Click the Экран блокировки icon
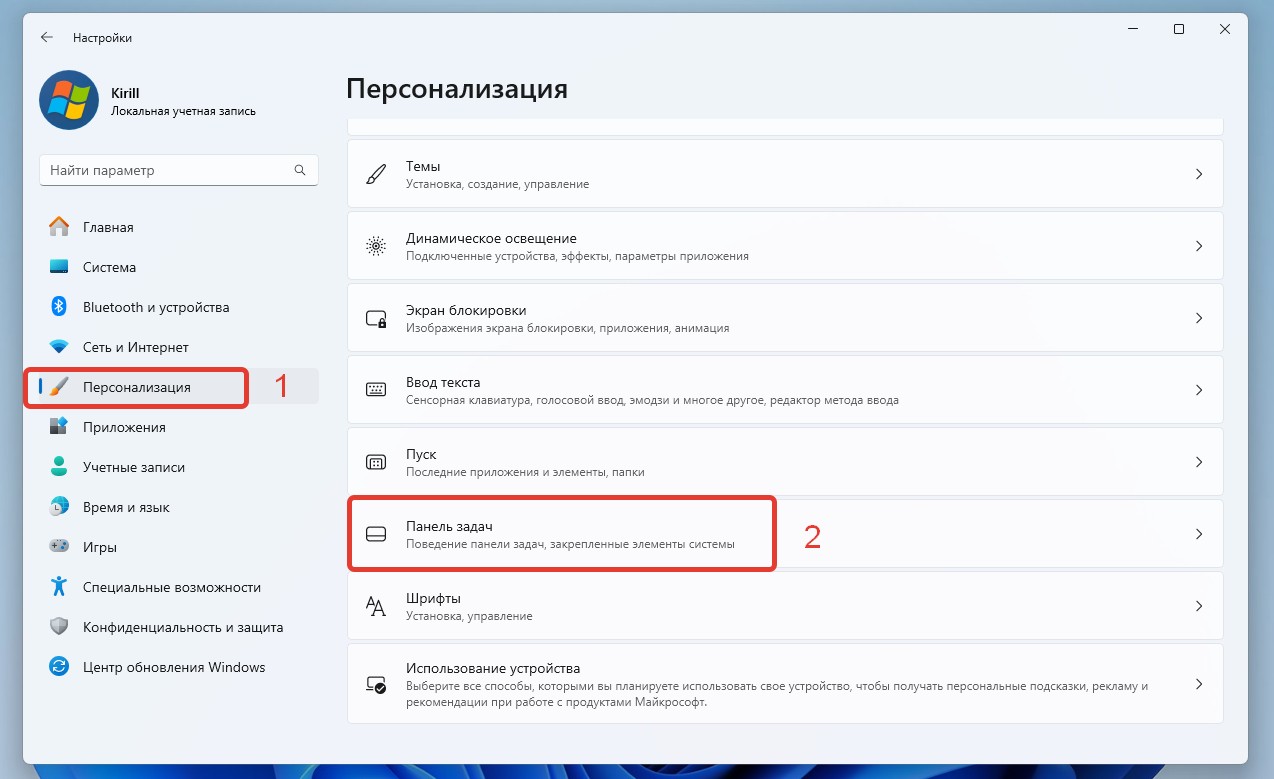The height and width of the screenshot is (779, 1274). pyautogui.click(x=376, y=318)
